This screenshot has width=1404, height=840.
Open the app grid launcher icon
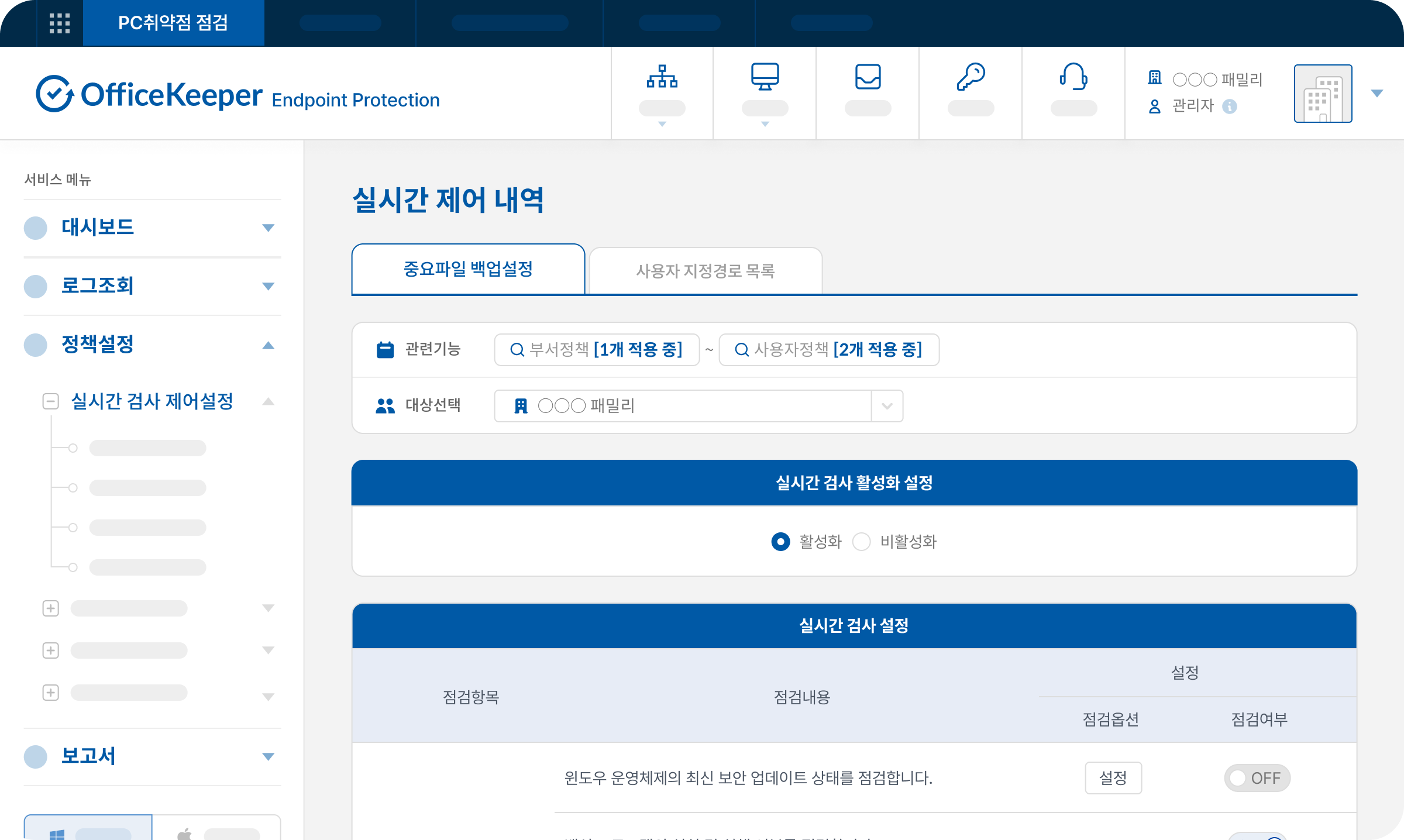pos(59,23)
